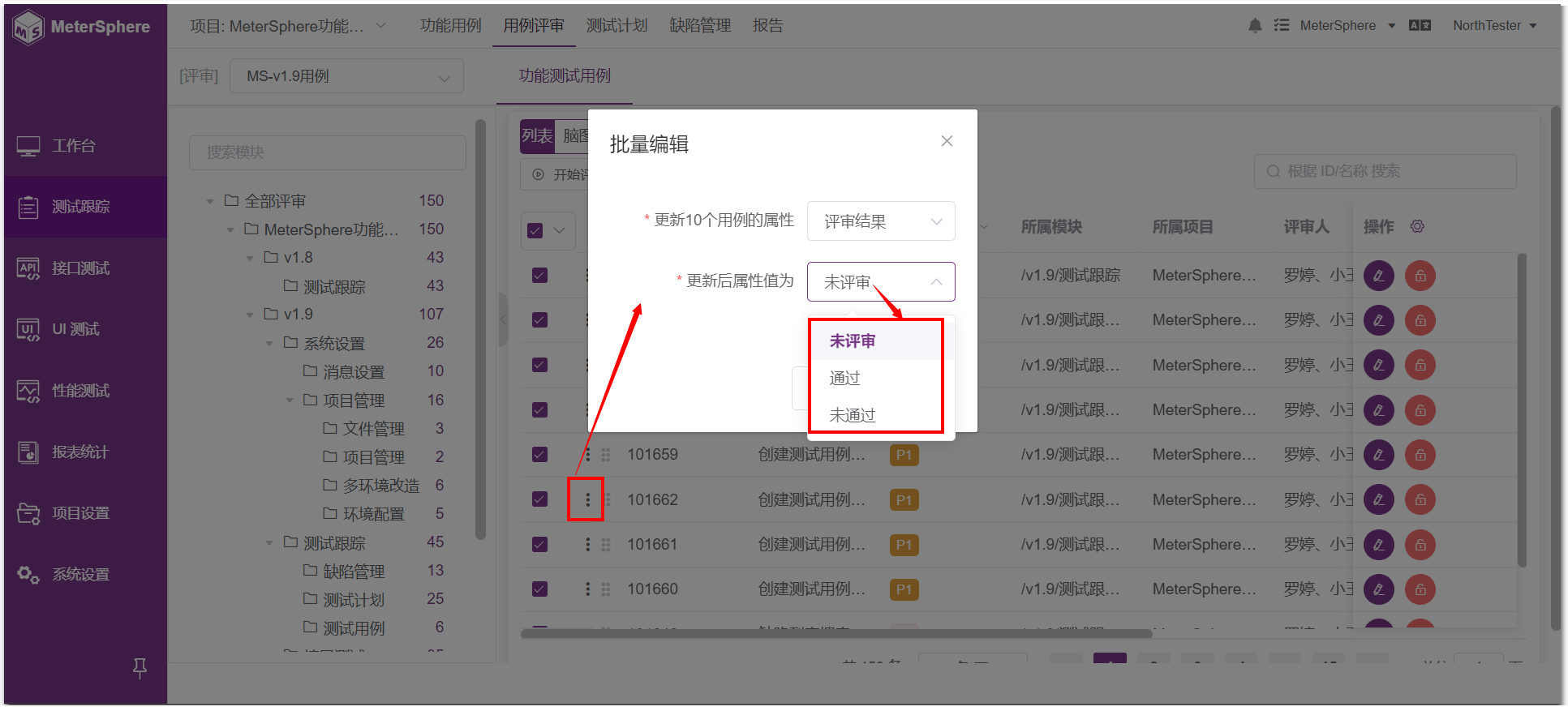Click the red icon for case 101660

click(1420, 589)
